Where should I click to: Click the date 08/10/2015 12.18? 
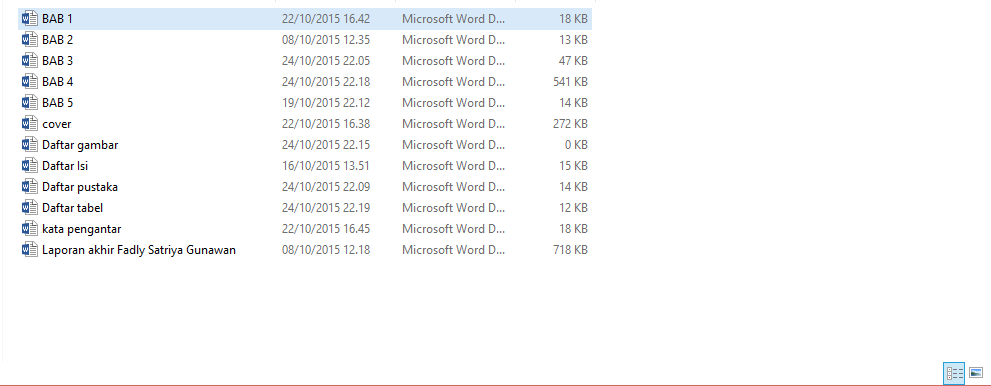[x=326, y=250]
